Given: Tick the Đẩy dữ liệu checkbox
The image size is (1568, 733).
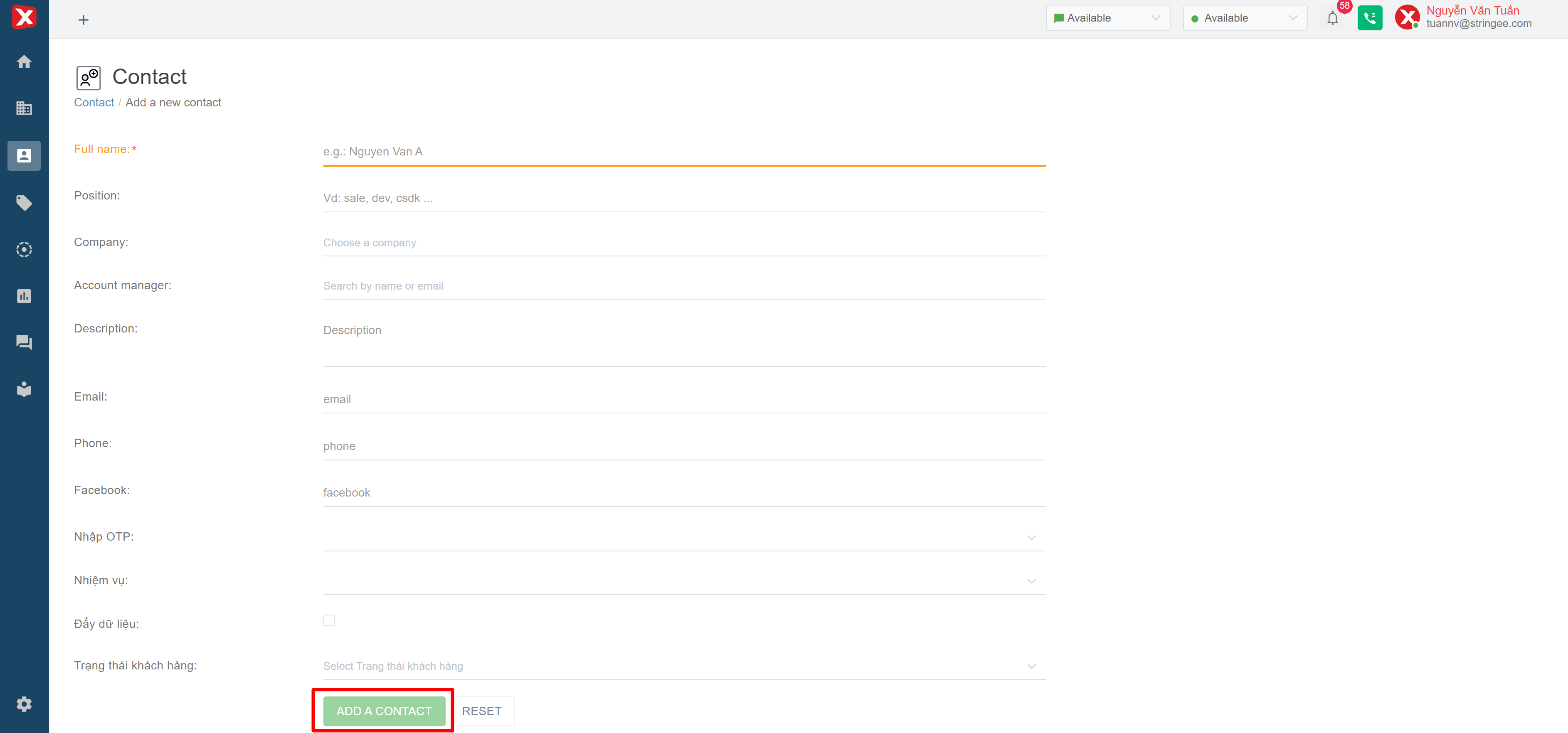Looking at the screenshot, I should [x=329, y=620].
